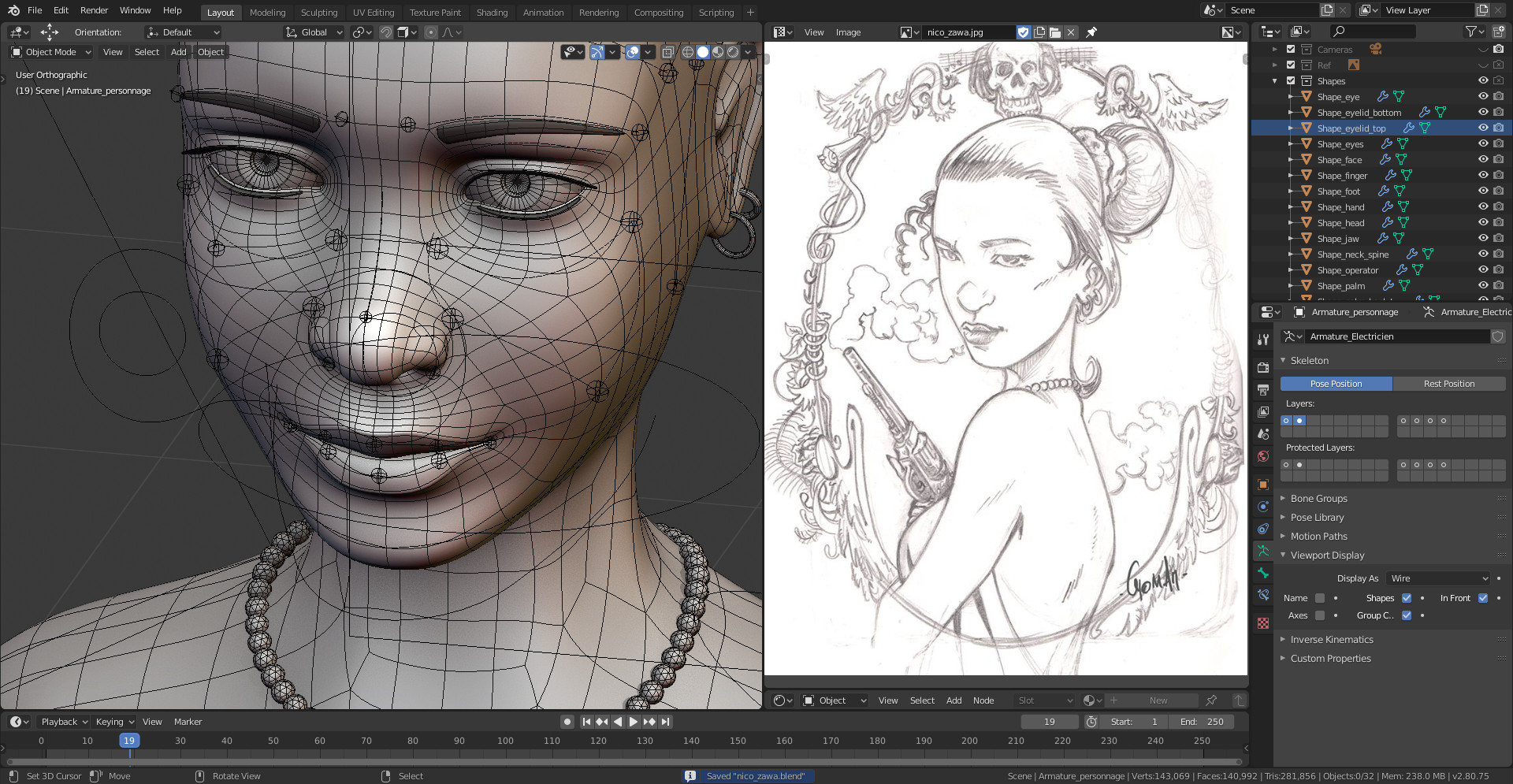Viewport: 1513px width, 784px height.
Task: Enable Name display checkbox
Action: coord(1320,598)
